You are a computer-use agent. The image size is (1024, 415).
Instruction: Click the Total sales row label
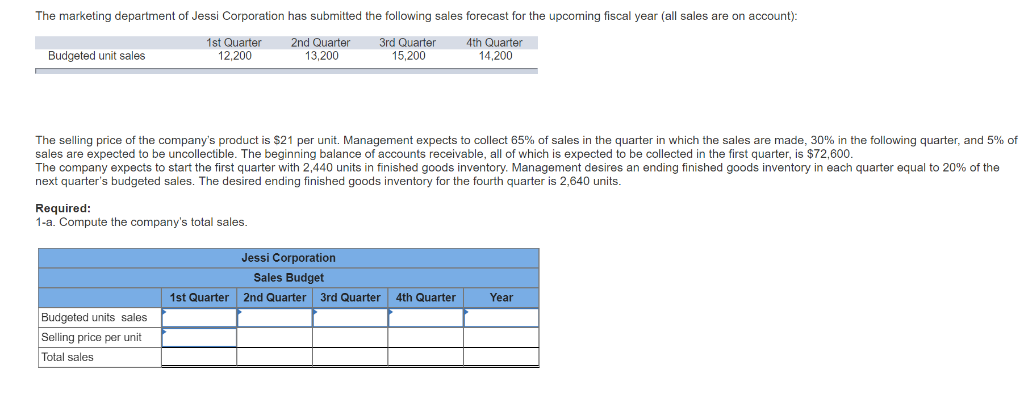(67, 357)
